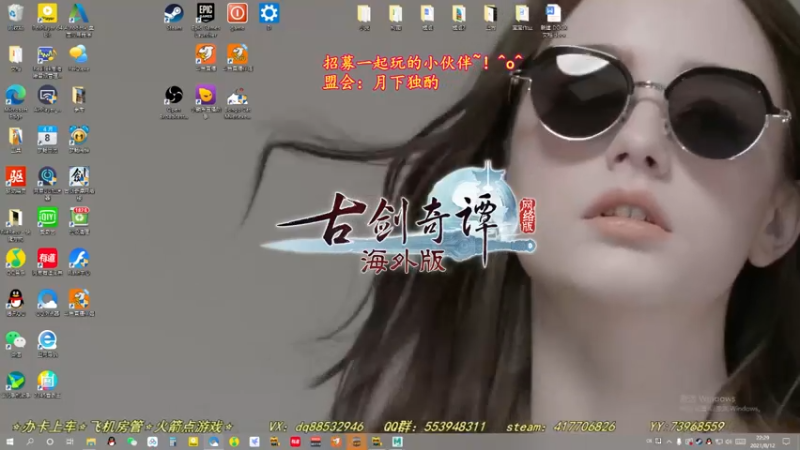
Task: Open the notification center icon
Action: coord(786,442)
